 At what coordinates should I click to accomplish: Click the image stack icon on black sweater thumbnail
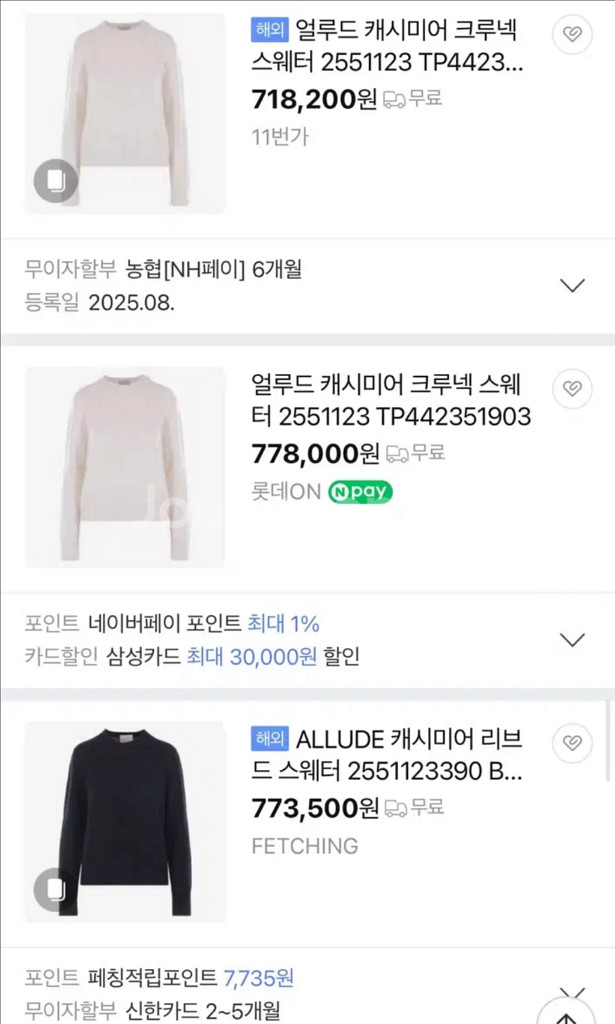tap(55, 888)
